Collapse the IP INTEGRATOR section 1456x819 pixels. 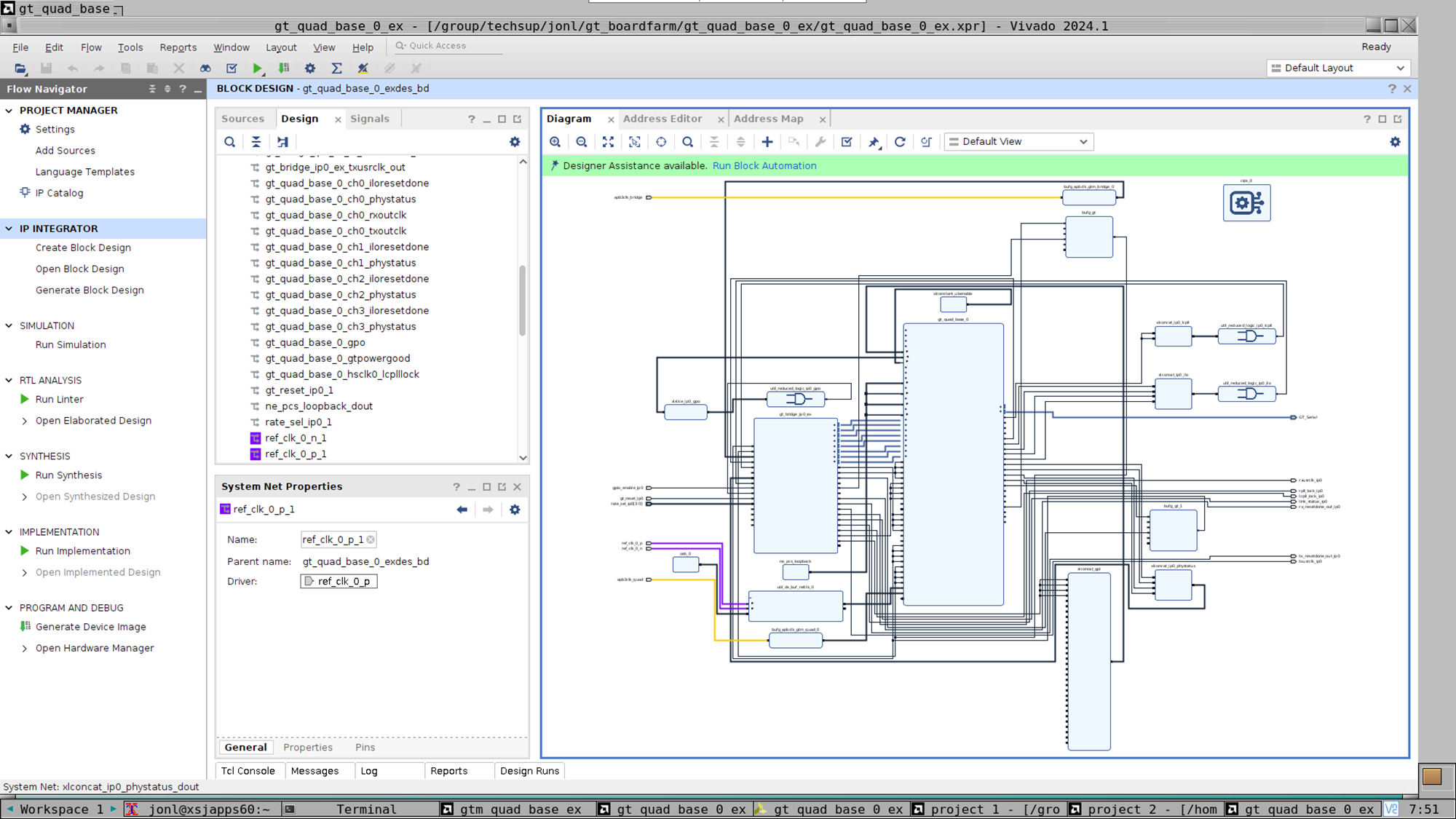pyautogui.click(x=9, y=229)
